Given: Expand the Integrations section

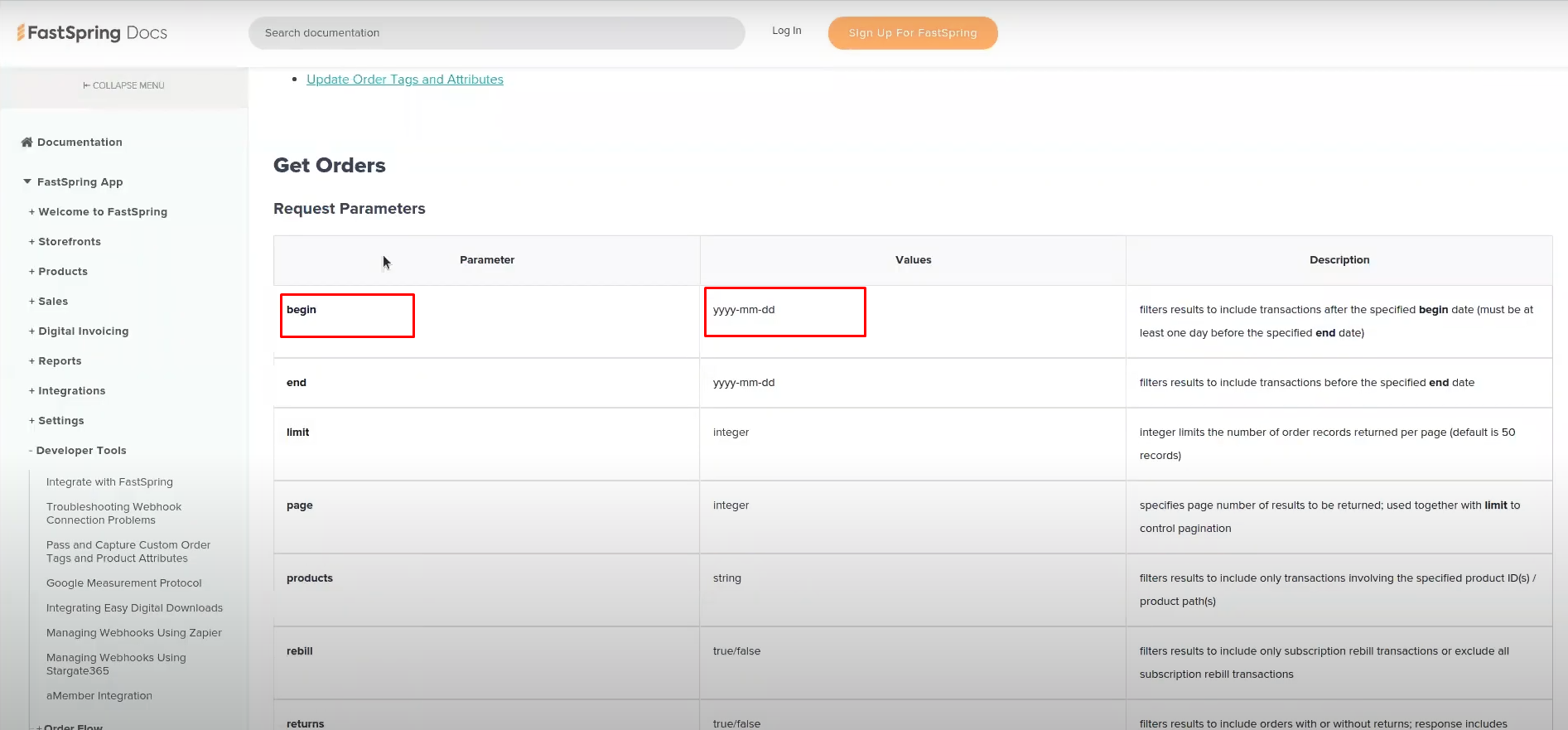Looking at the screenshot, I should [67, 390].
